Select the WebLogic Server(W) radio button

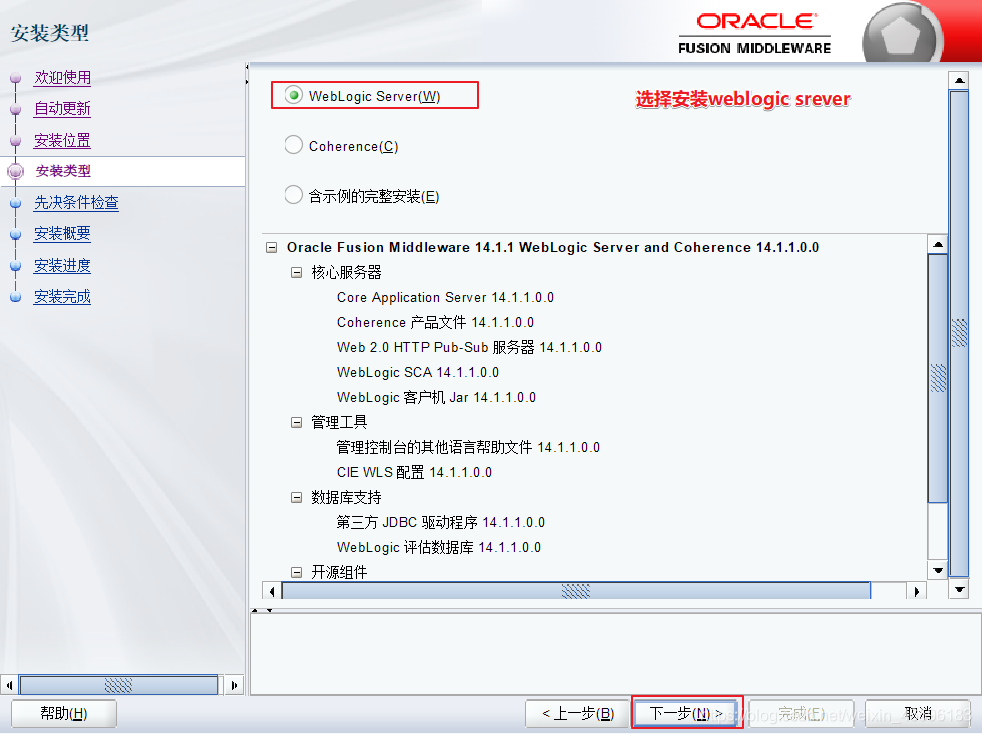tap(294, 95)
